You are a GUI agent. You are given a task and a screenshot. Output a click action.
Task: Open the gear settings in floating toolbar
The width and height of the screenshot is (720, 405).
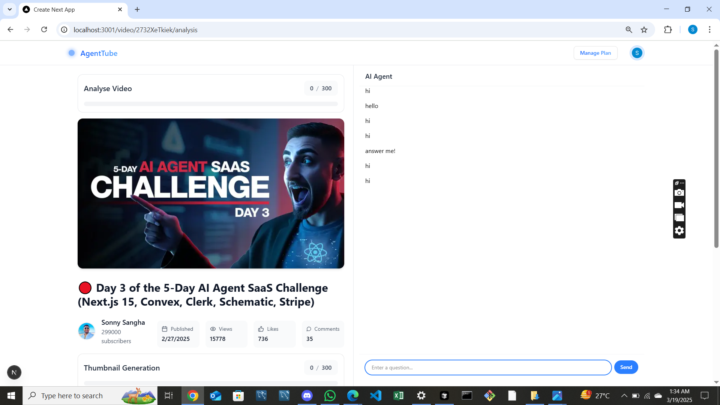point(679,231)
